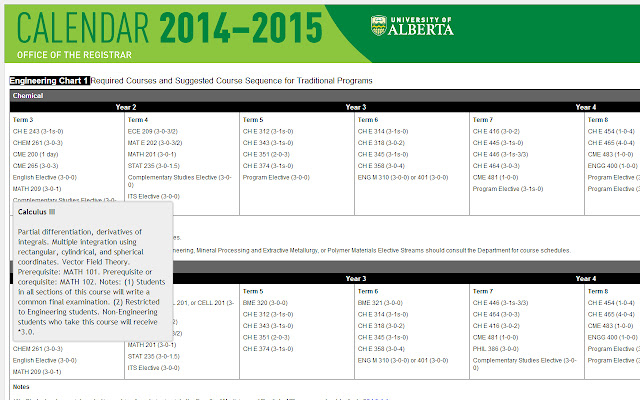Click Complementary Studies Elective in Chemical Term 4

pos(180,181)
